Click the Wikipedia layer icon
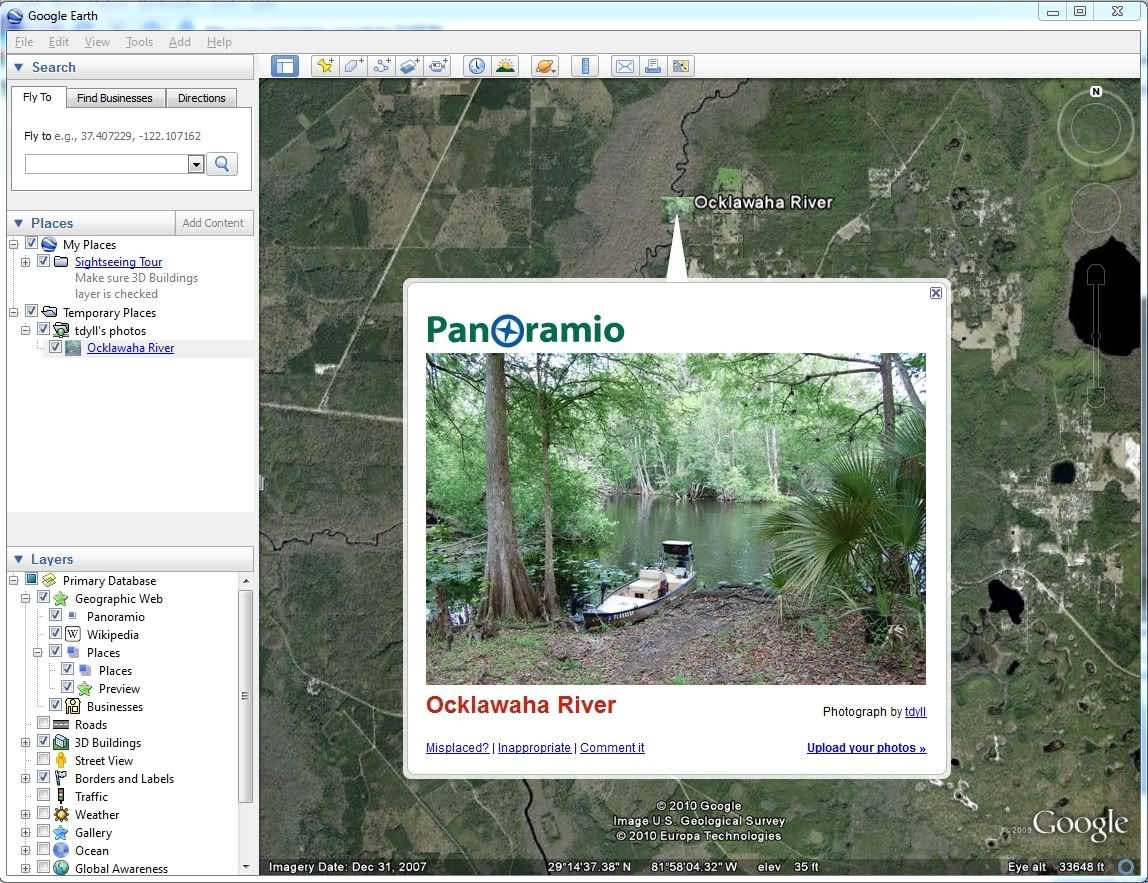Viewport: 1148px width, 883px height. coord(72,634)
